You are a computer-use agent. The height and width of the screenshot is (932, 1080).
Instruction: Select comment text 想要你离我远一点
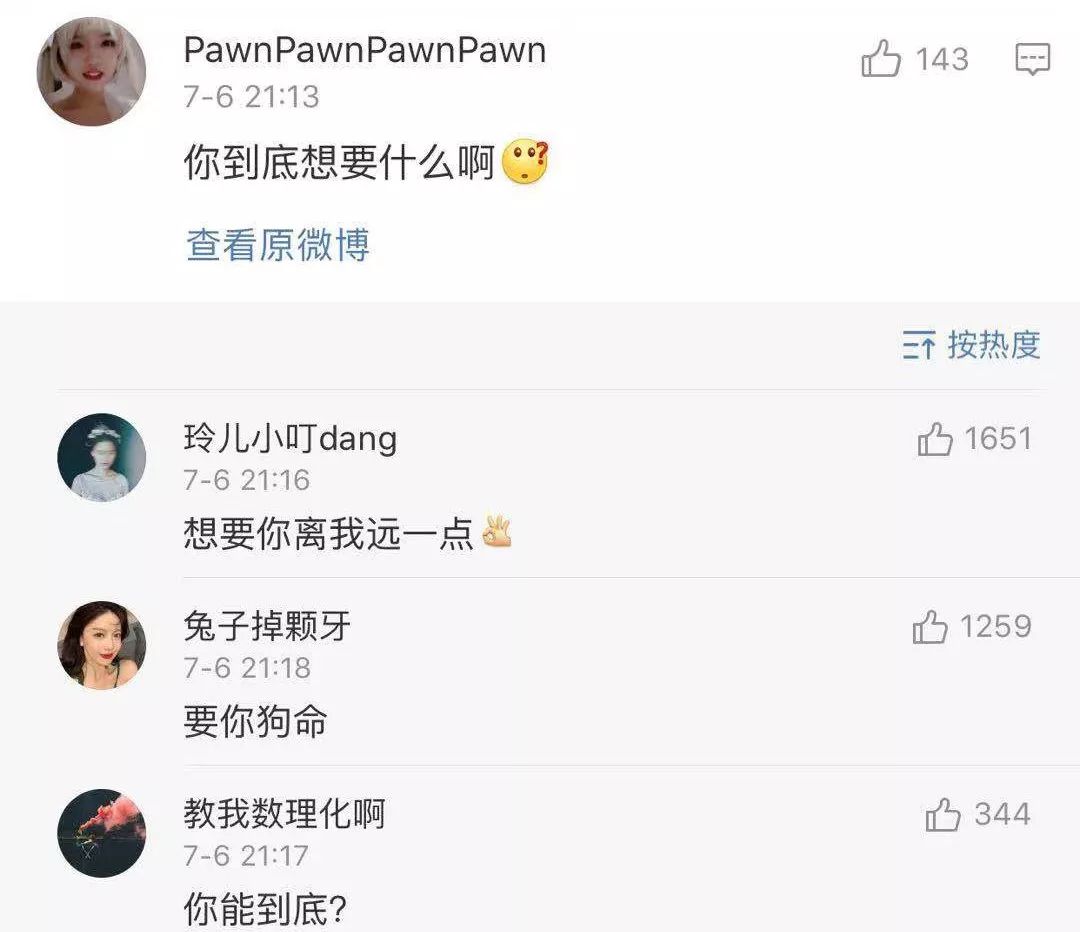(329, 534)
